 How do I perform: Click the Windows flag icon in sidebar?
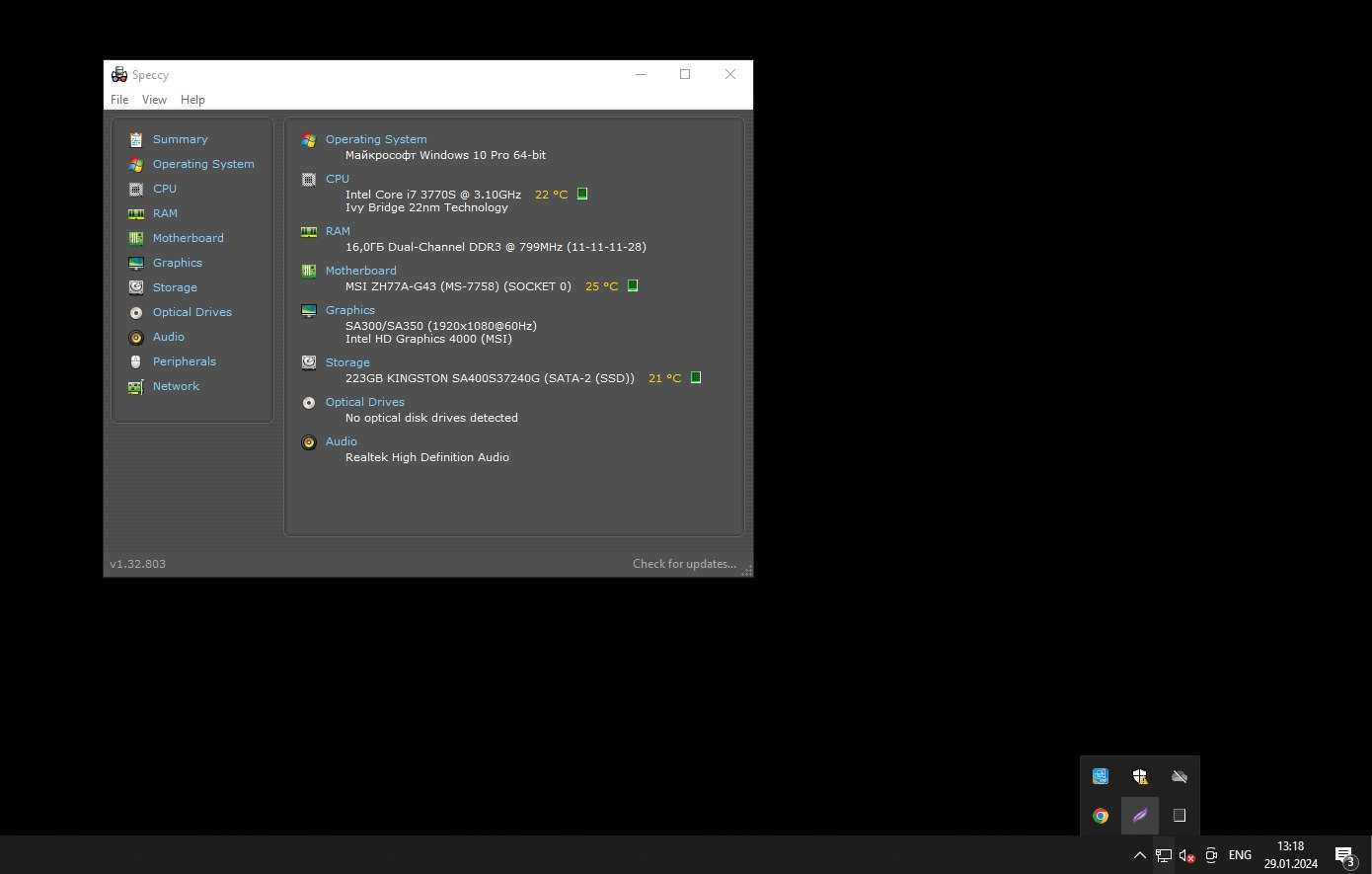tap(136, 164)
